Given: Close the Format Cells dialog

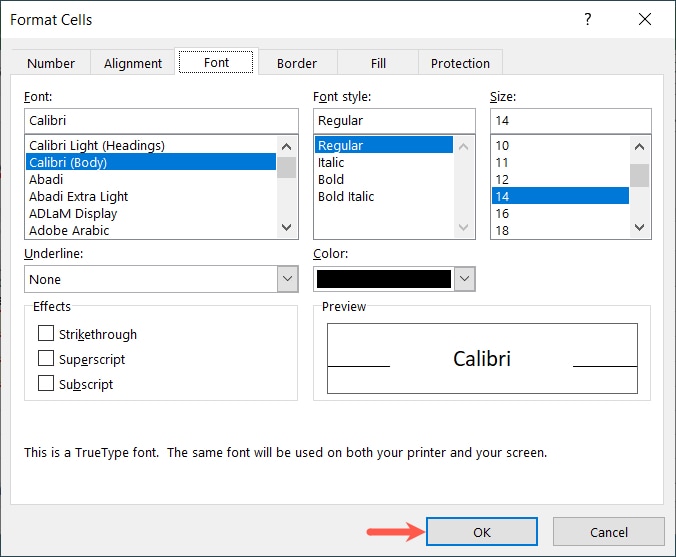Looking at the screenshot, I should click(x=645, y=19).
